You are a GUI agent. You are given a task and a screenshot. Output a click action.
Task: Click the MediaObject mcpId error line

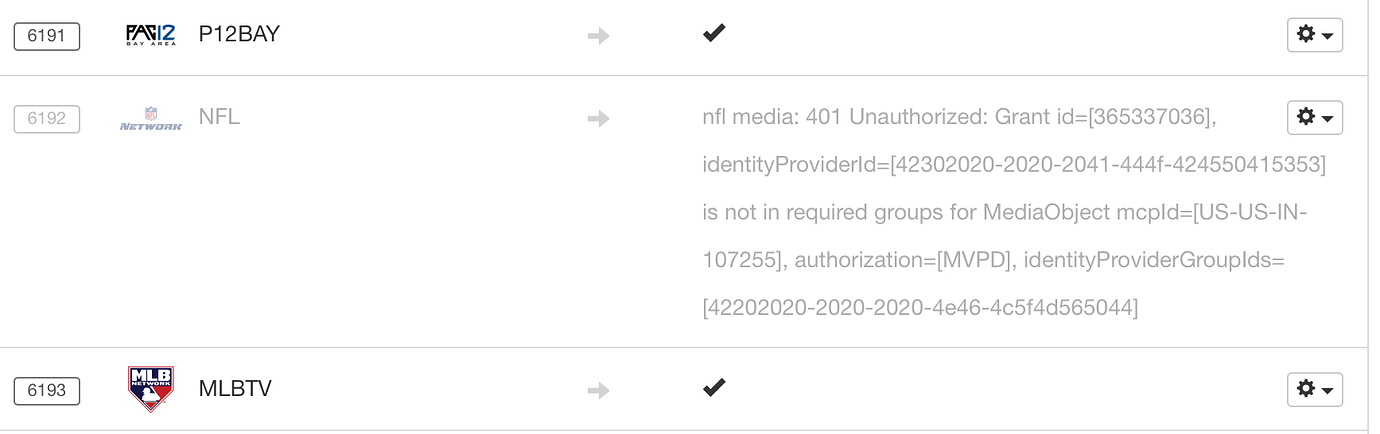pos(1005,213)
